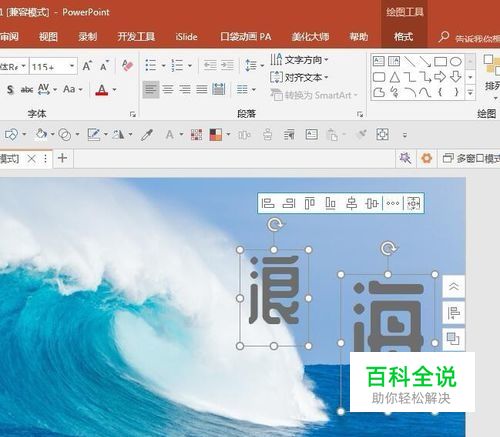The width and height of the screenshot is (500, 437).
Task: Clear all formatting eraser icon
Action: (x=127, y=66)
